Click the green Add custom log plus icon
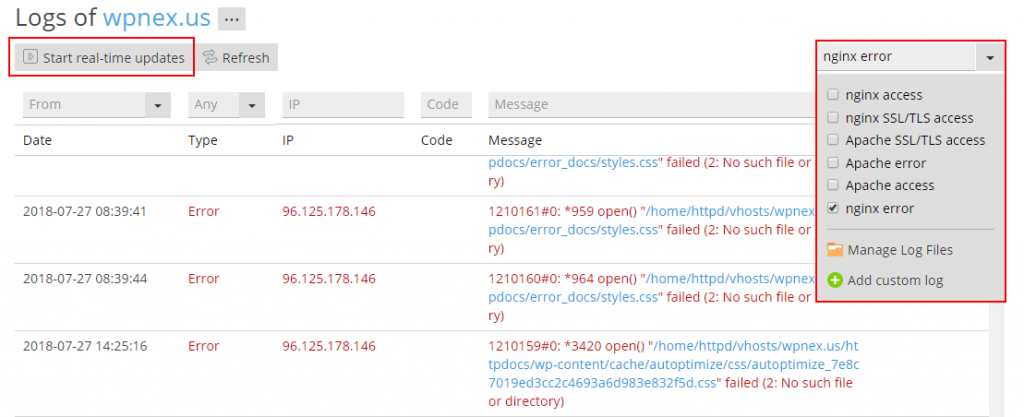1024x417 pixels. pyautogui.click(x=835, y=281)
